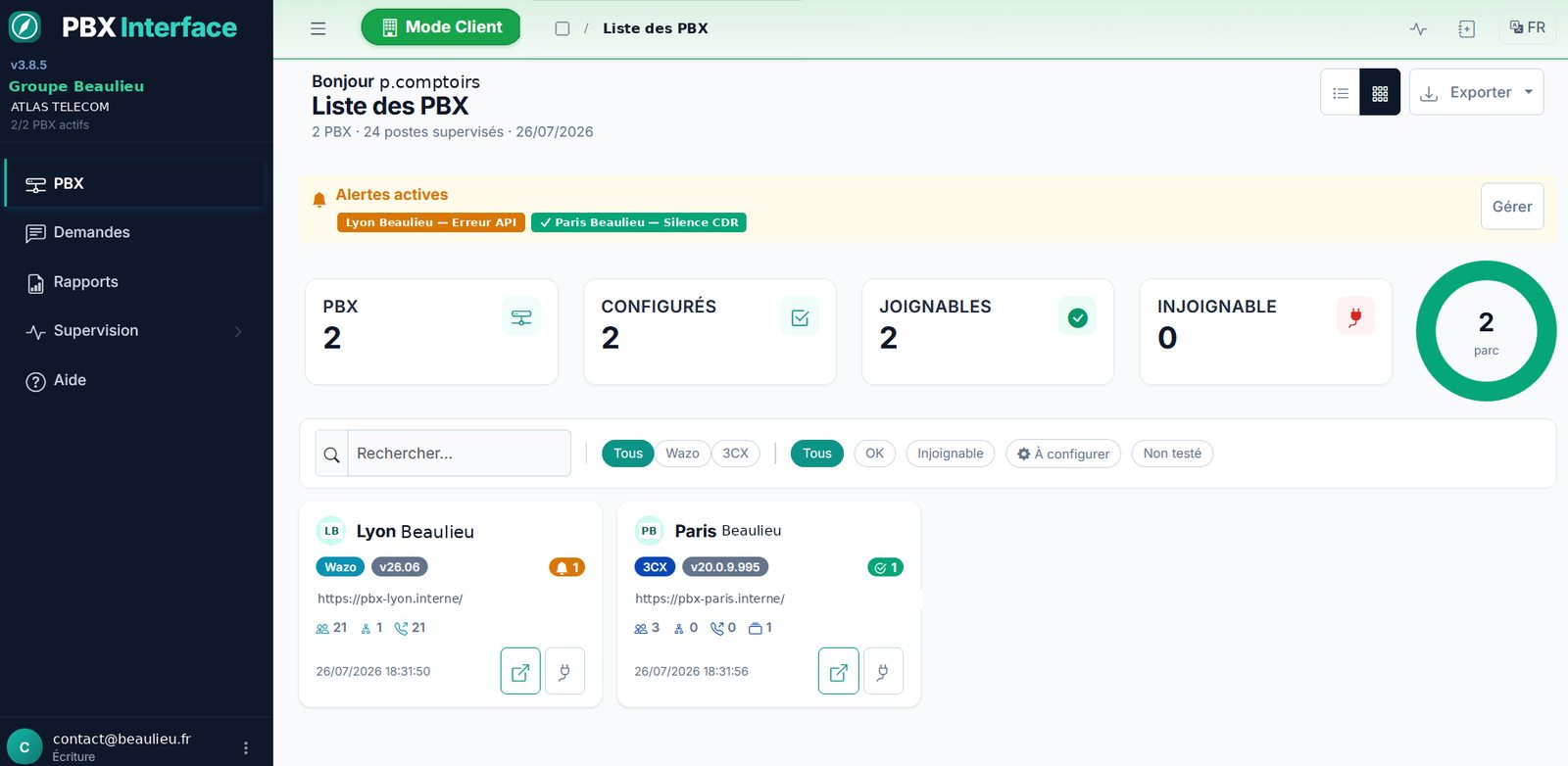Filter by À configurer status
The width and height of the screenshot is (1568, 766).
tap(1063, 454)
